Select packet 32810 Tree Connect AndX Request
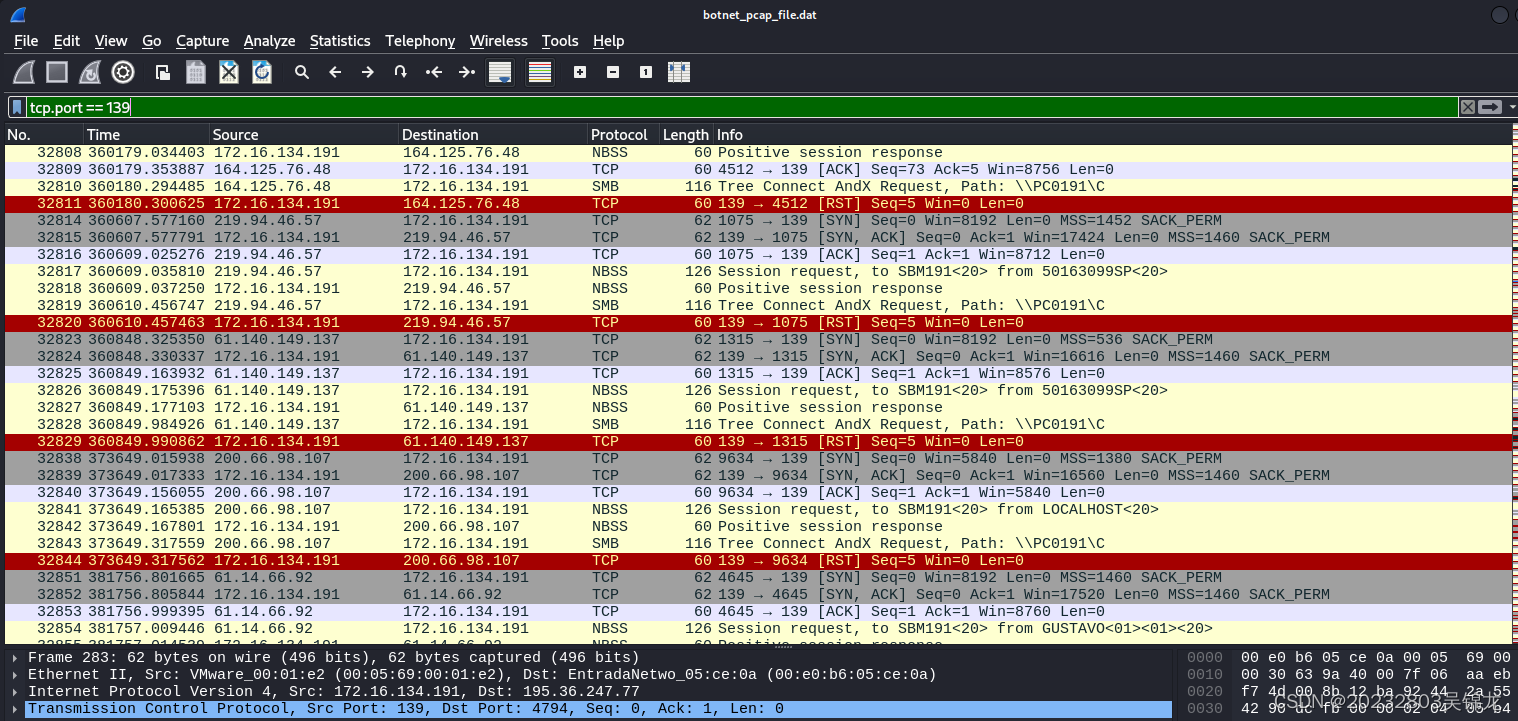1518x721 pixels. coord(758,187)
